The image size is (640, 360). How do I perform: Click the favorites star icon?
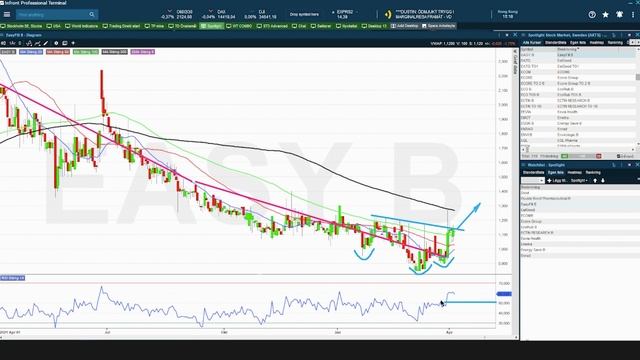pyautogui.click(x=606, y=15)
